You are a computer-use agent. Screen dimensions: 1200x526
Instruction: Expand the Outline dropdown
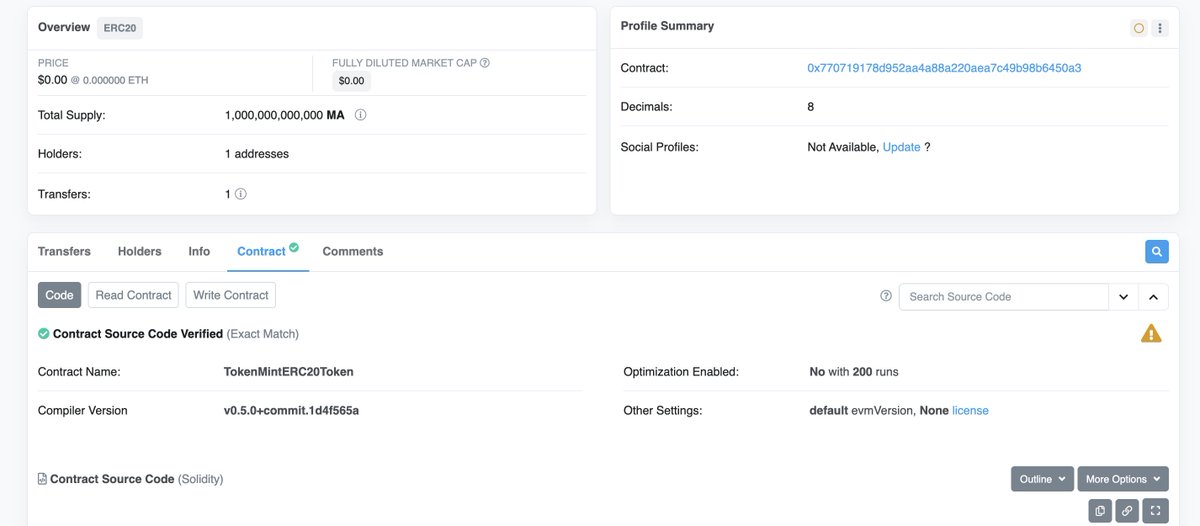point(1042,479)
